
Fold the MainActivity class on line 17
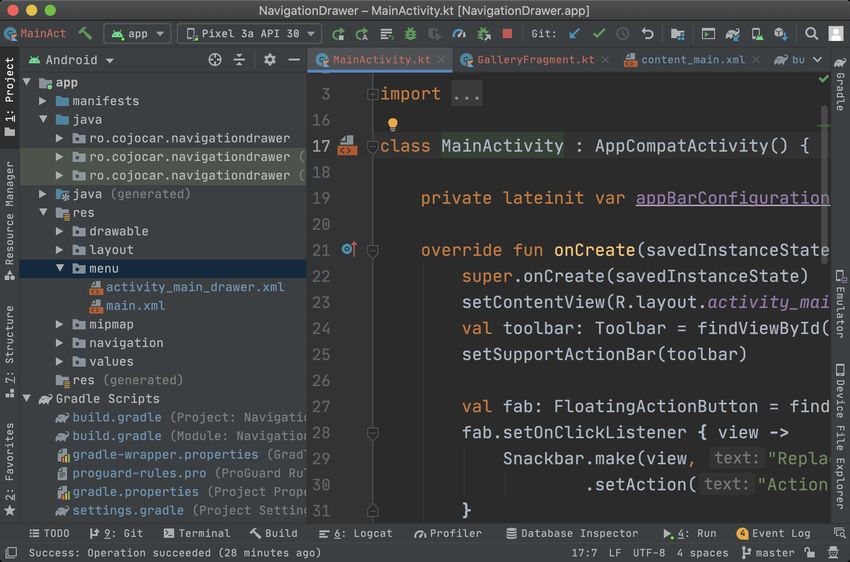point(372,146)
